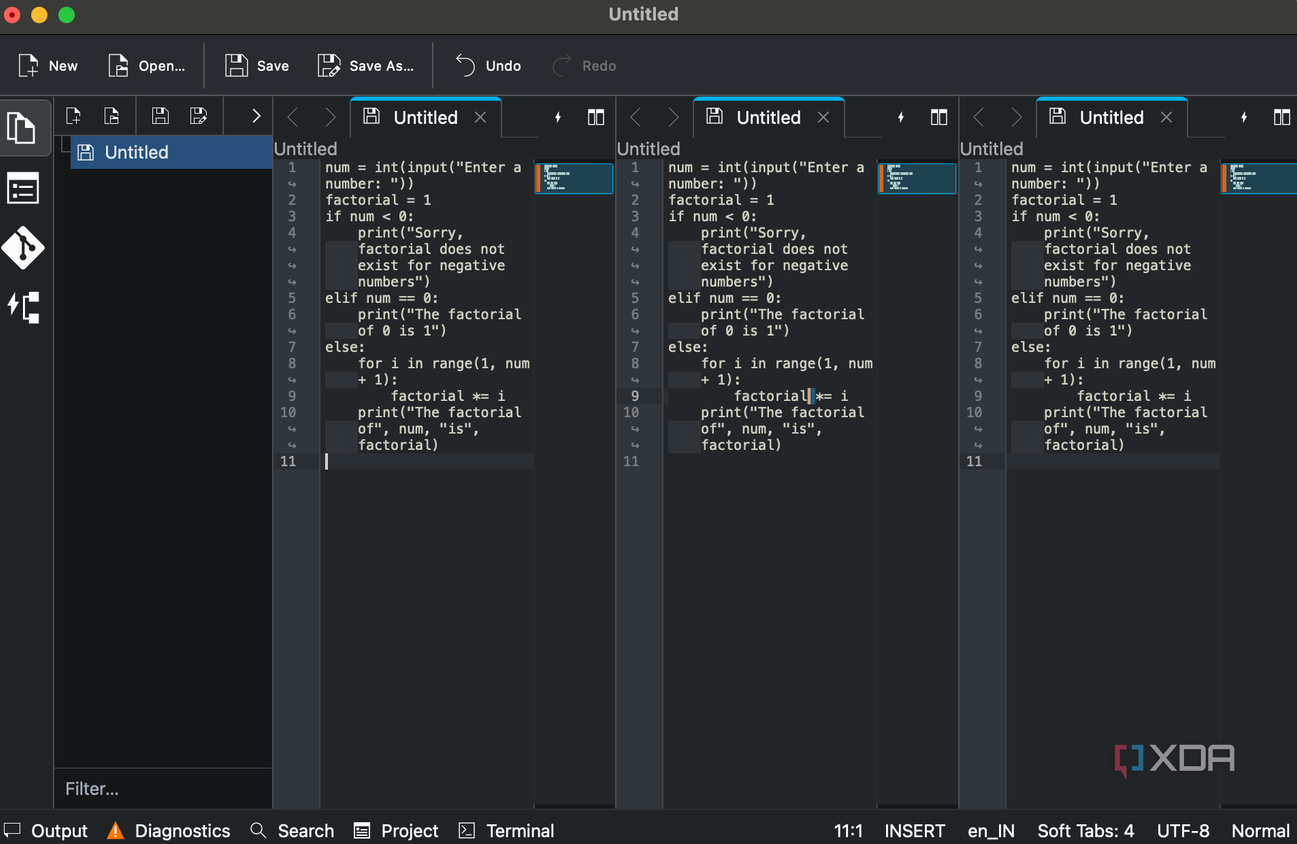Click open file icon in Documents panel

(112, 116)
